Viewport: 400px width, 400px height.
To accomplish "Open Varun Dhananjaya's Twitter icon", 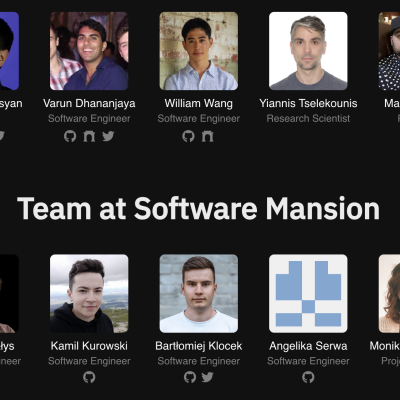I will pos(108,136).
